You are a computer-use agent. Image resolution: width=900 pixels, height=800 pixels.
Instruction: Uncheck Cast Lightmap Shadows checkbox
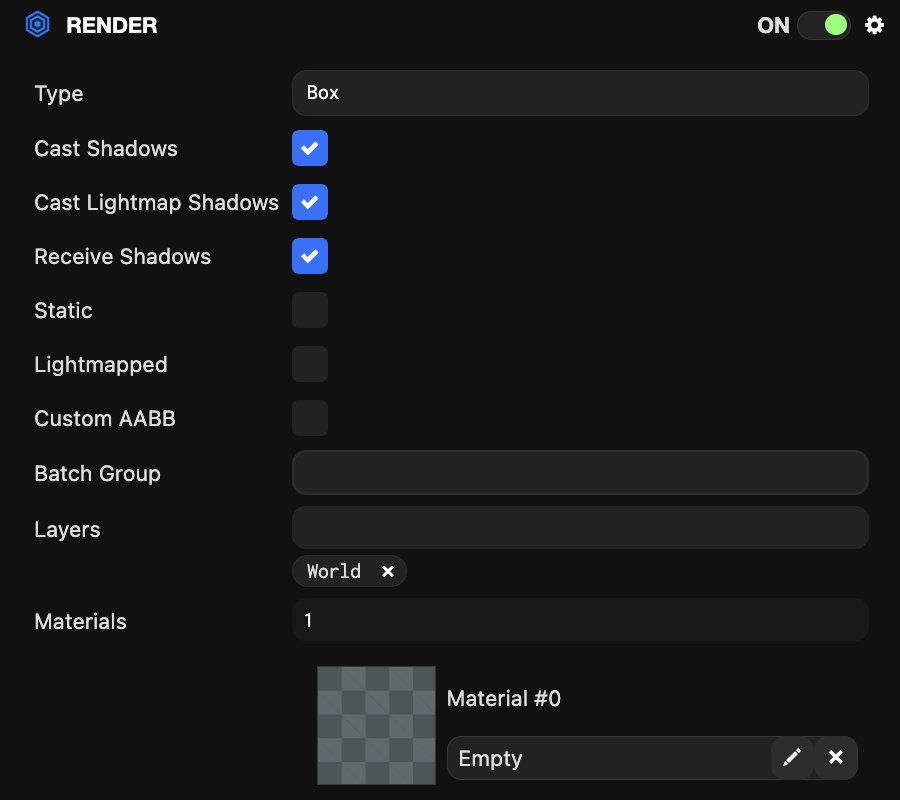coord(310,202)
